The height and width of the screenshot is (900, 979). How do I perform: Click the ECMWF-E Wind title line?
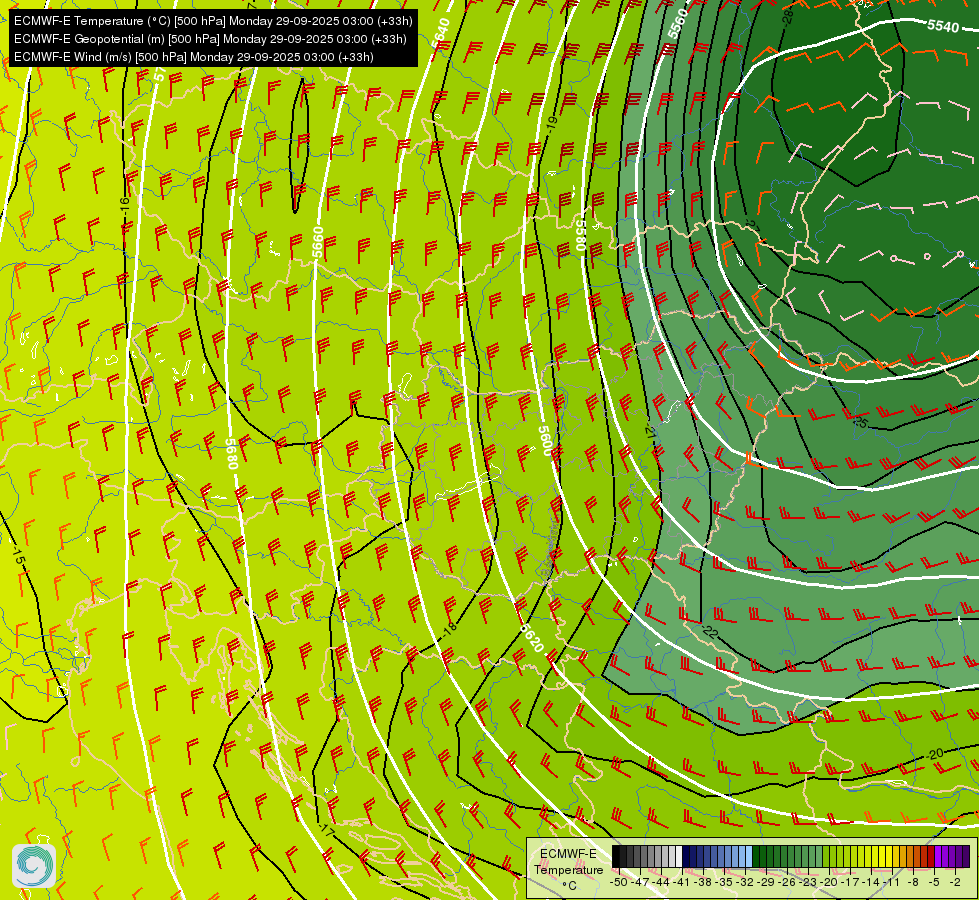point(194,57)
